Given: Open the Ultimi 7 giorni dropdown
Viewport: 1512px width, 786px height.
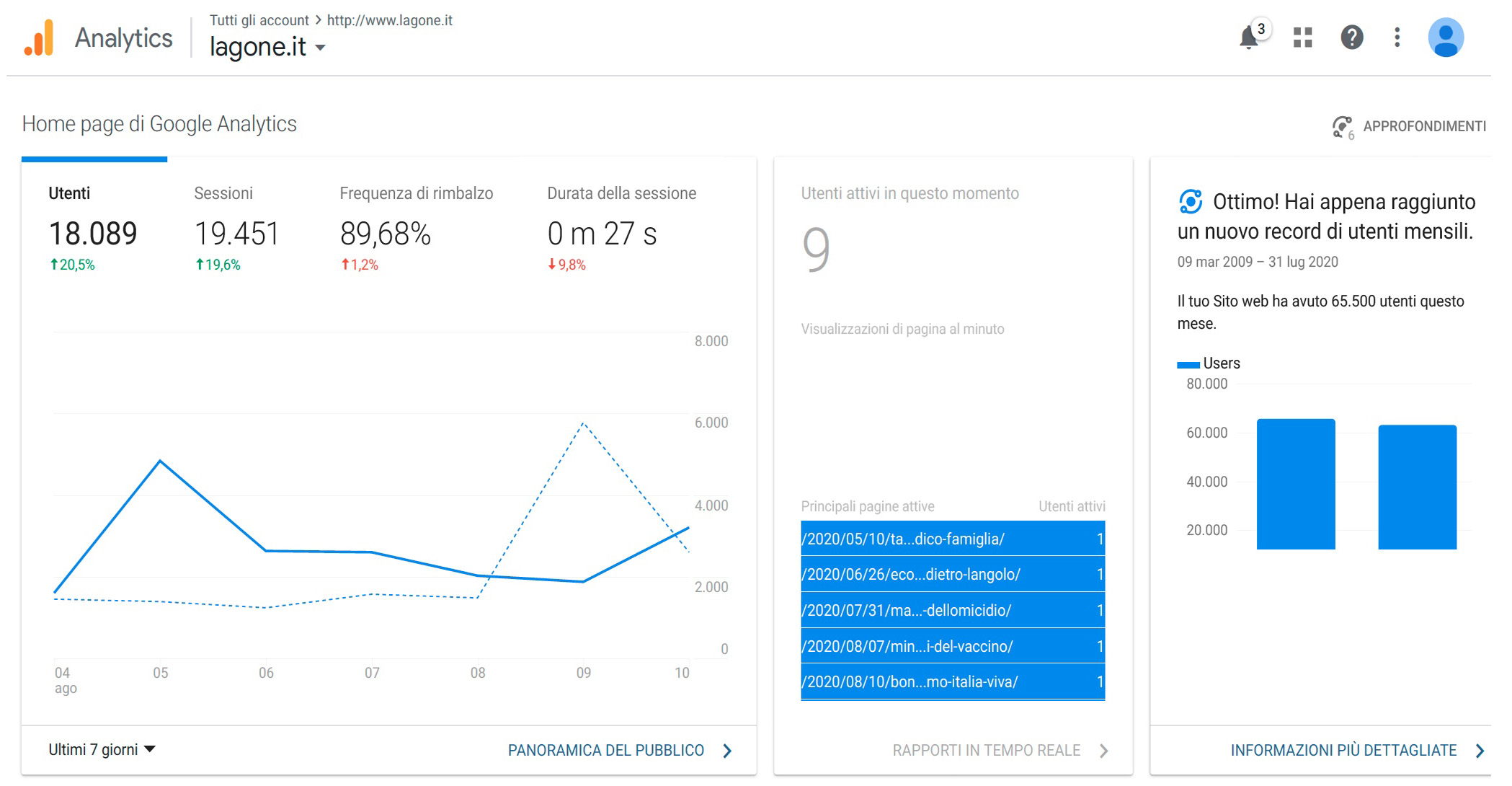Looking at the screenshot, I should [102, 749].
